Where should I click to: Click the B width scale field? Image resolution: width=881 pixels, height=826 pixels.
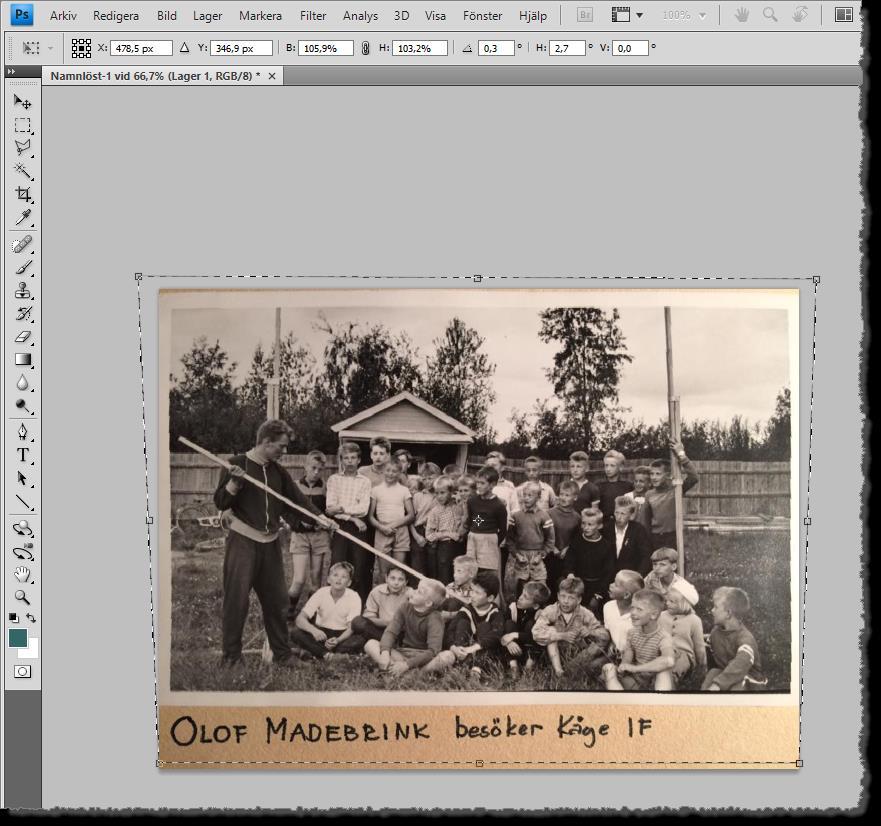point(326,48)
